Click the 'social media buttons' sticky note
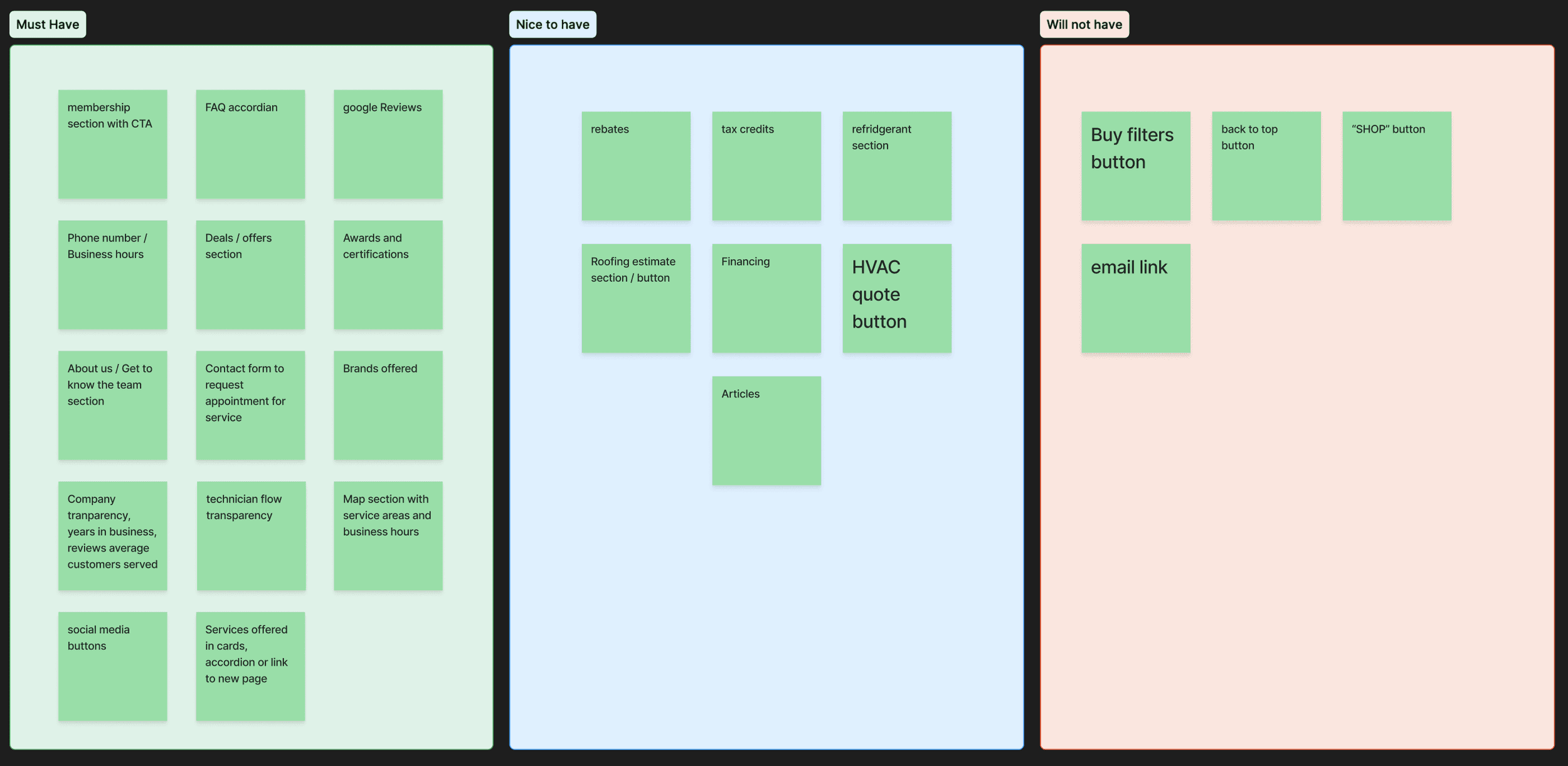 [x=112, y=666]
